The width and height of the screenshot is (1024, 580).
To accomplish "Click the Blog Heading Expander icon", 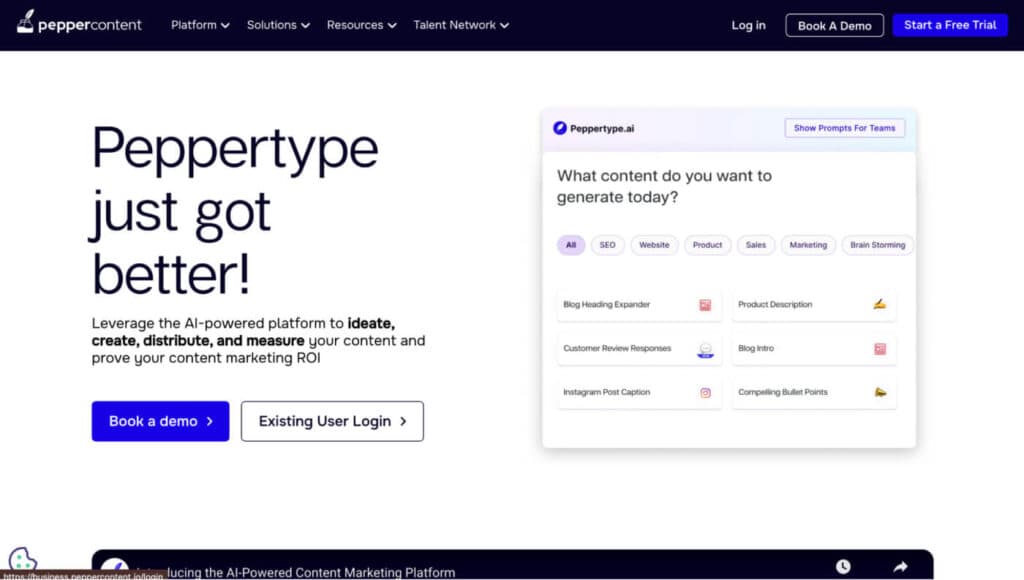I will [x=706, y=304].
